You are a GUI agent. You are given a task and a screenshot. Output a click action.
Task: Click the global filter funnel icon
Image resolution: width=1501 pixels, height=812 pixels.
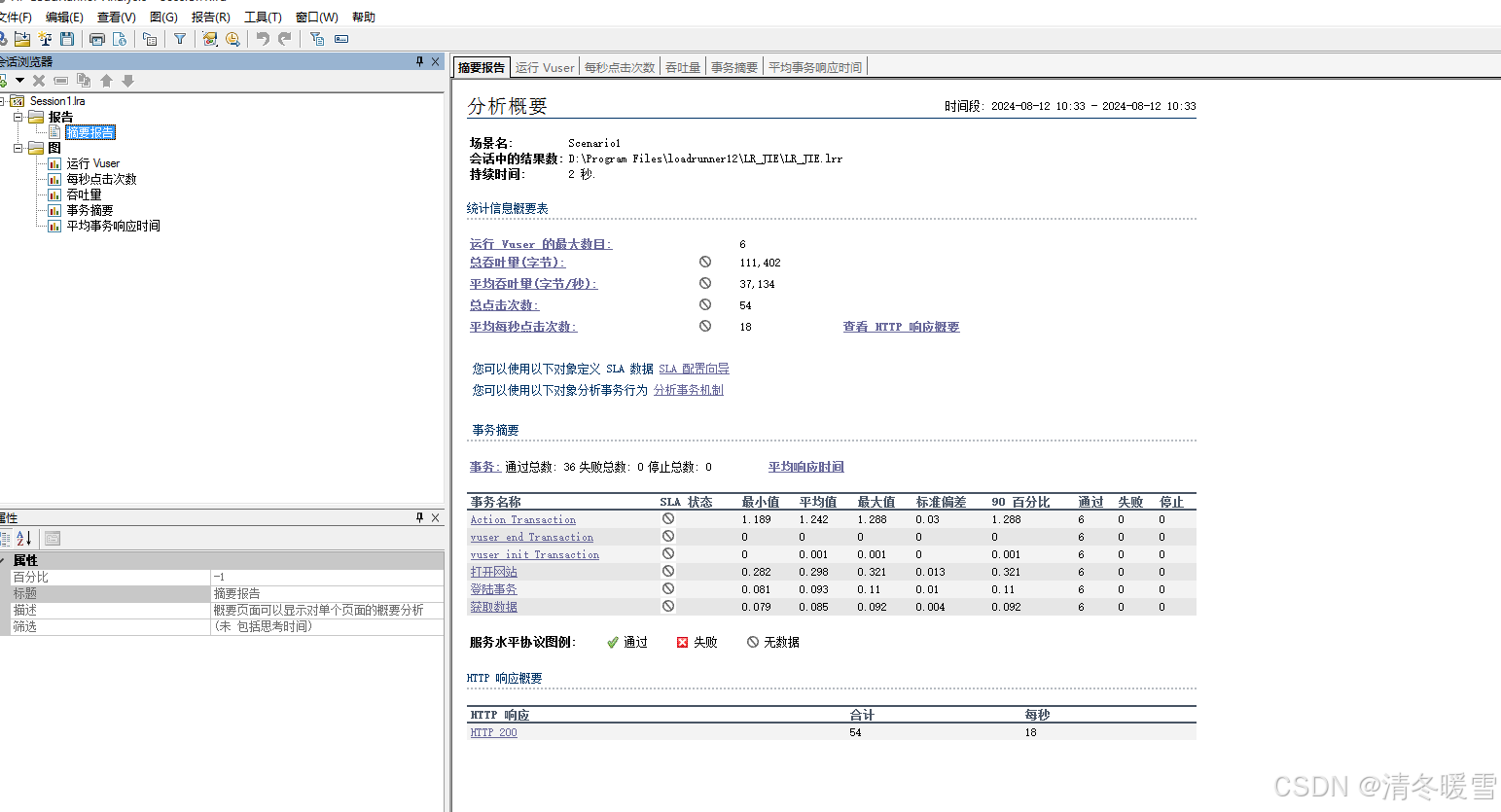[180, 39]
